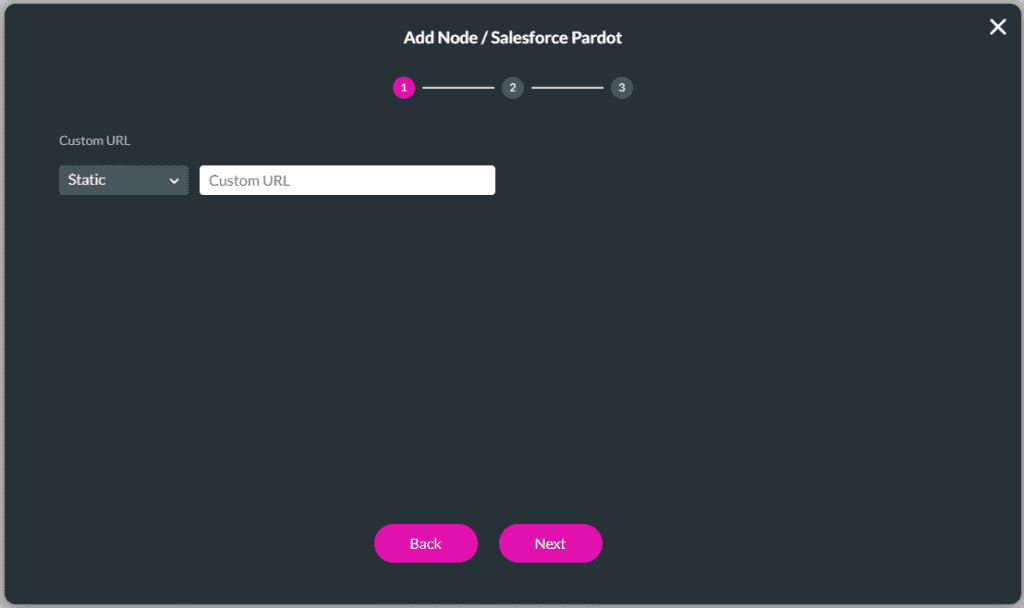
Task: Select Next to continue the setup
Action: [x=550, y=543]
